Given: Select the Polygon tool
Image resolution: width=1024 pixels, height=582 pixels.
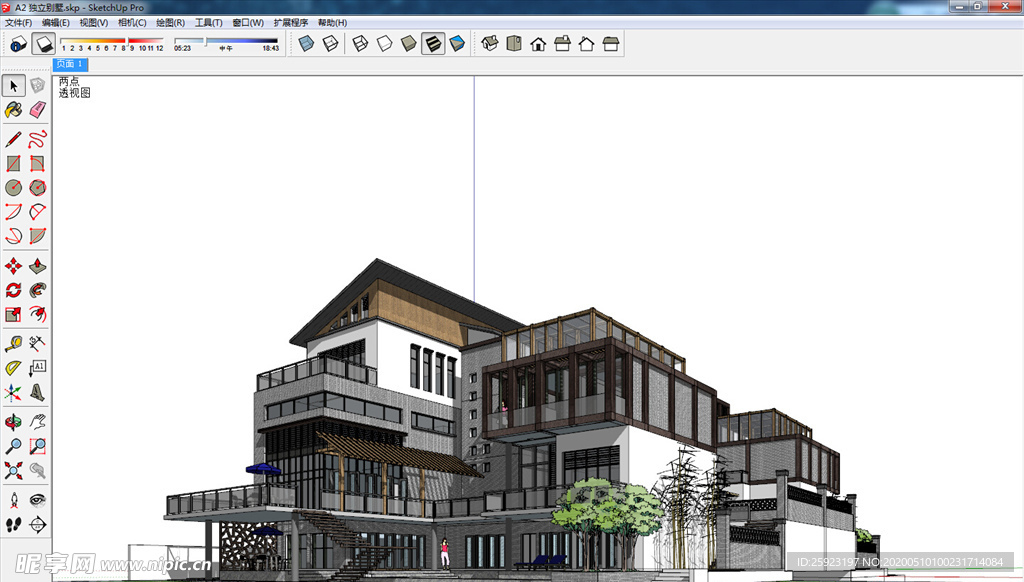Looking at the screenshot, I should 38,187.
